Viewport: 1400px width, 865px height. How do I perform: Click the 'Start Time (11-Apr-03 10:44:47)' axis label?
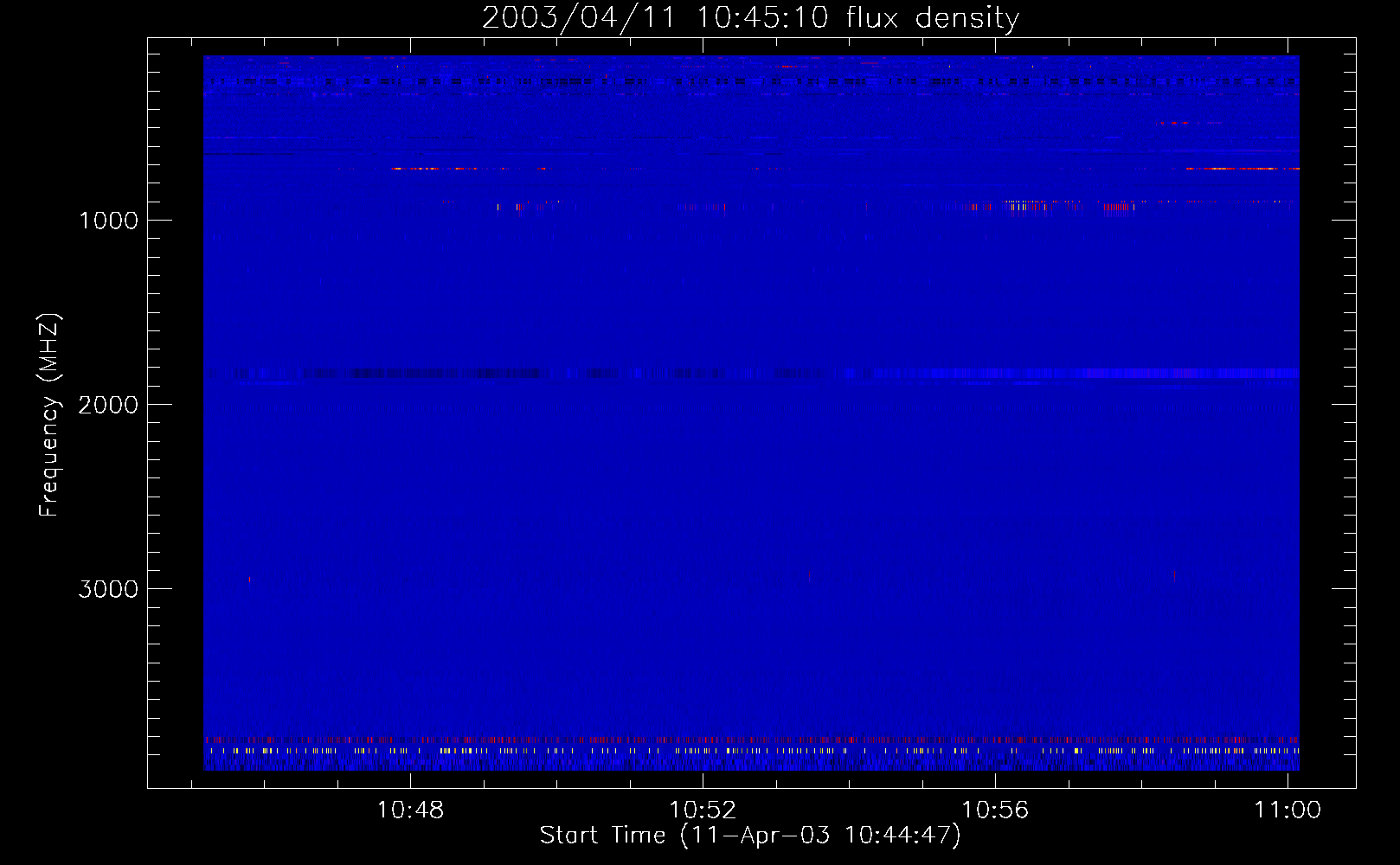[750, 835]
